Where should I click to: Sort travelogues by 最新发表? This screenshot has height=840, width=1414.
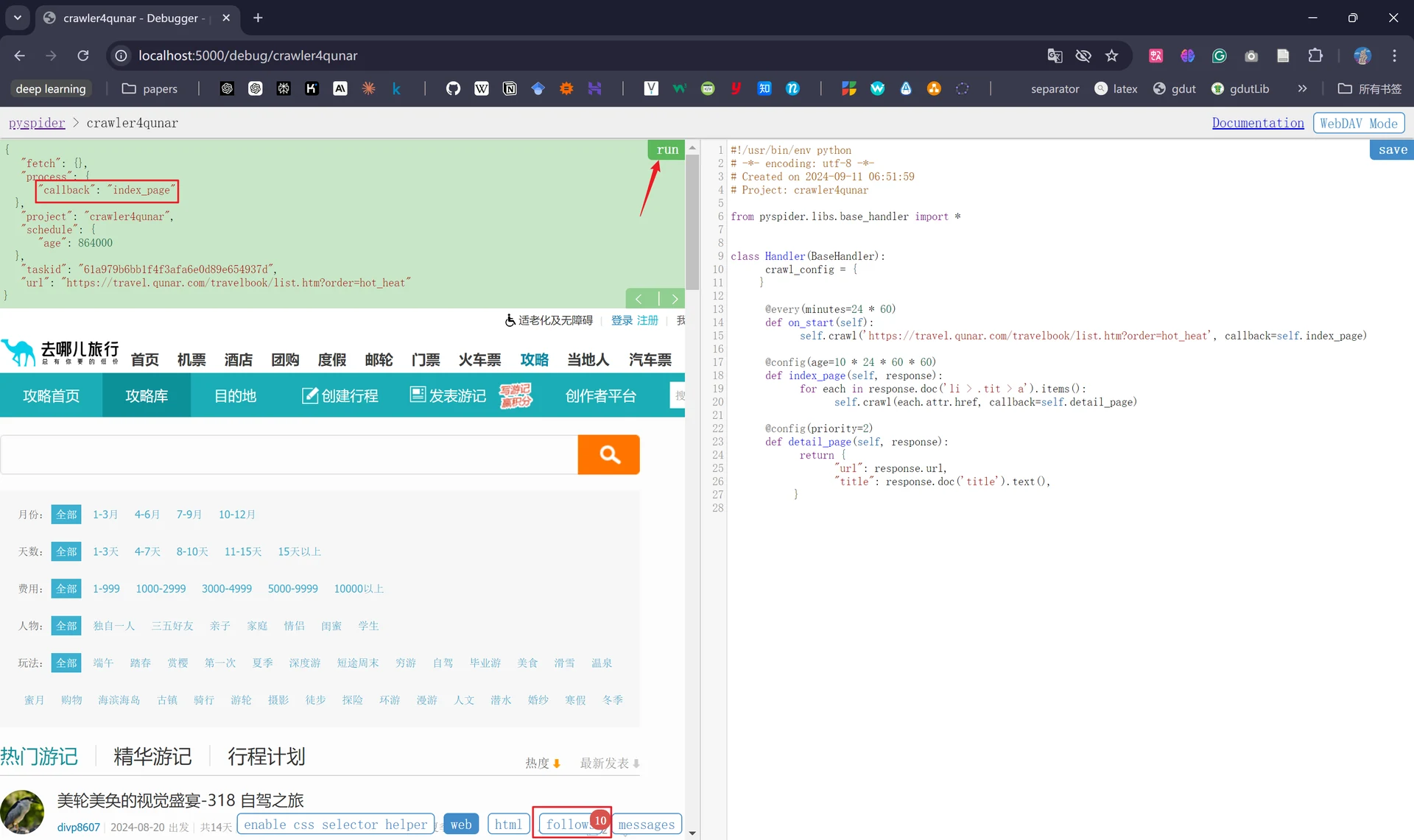tap(609, 763)
